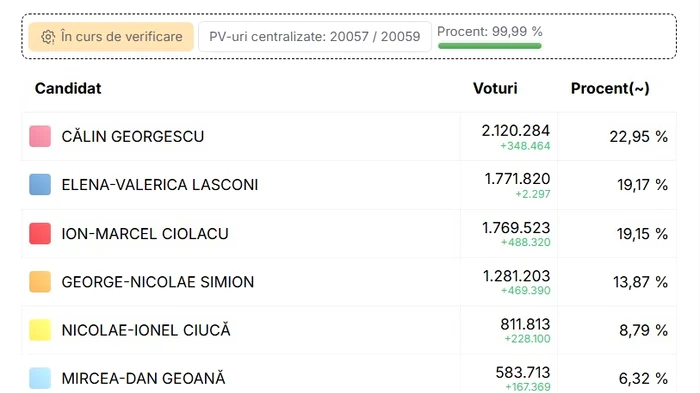Select ION-MARCEL CIOLACU candidate name
Image resolution: width=700 pixels, height=393 pixels.
[x=145, y=234]
